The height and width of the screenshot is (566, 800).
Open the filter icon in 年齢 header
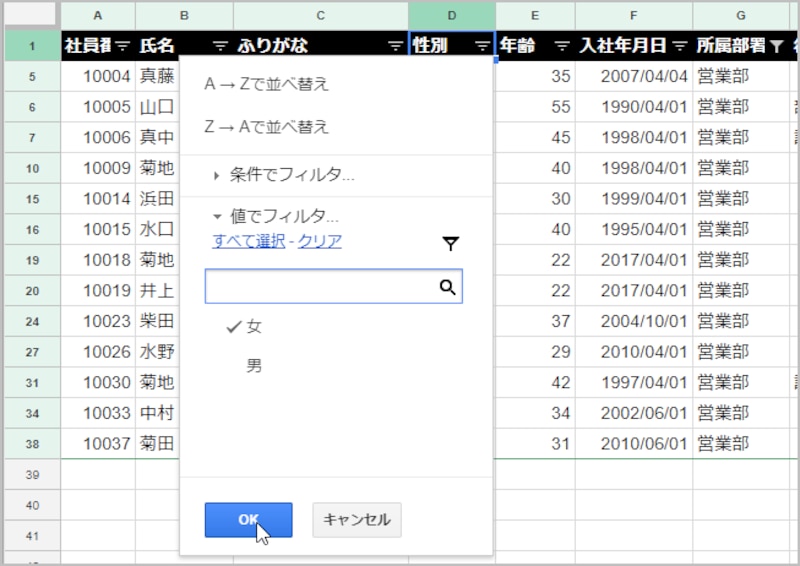pyautogui.click(x=562, y=45)
